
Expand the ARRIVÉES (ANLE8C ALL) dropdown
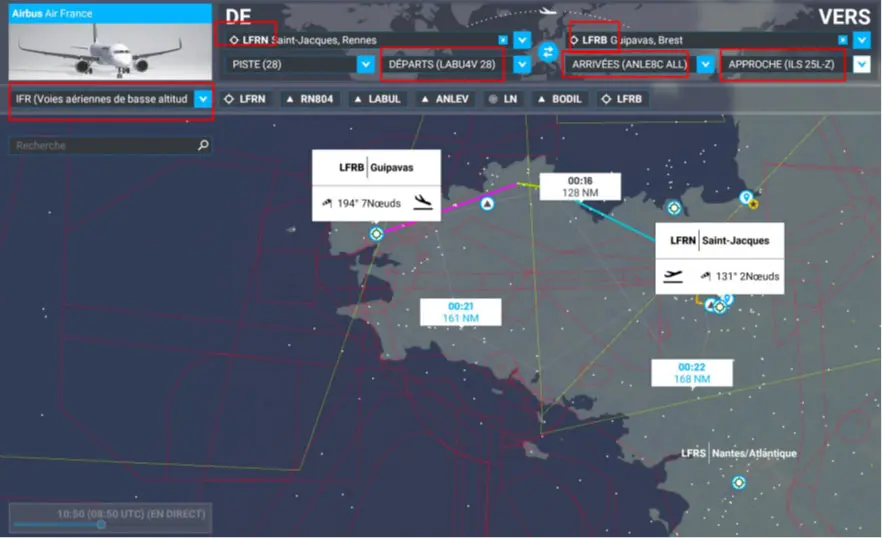tap(705, 64)
